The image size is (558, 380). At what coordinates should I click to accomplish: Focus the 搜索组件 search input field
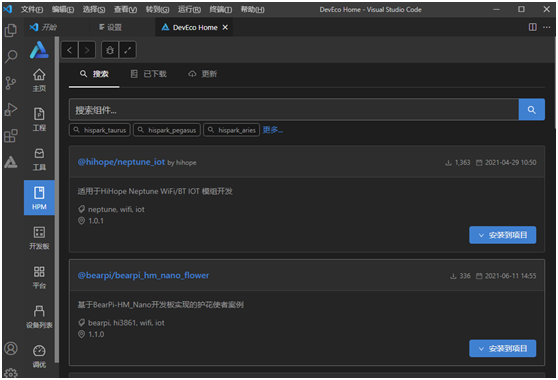pyautogui.click(x=294, y=110)
